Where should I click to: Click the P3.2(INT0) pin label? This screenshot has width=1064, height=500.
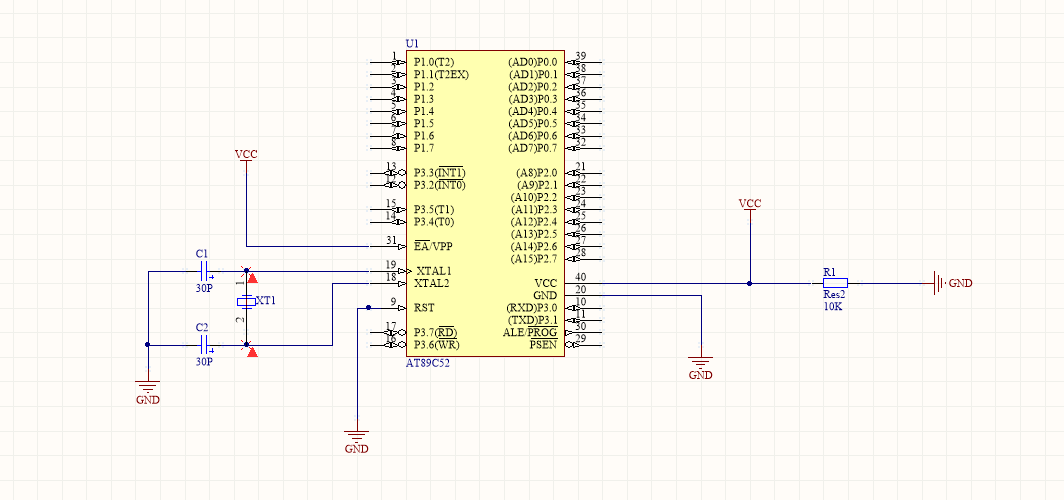[x=440, y=185]
